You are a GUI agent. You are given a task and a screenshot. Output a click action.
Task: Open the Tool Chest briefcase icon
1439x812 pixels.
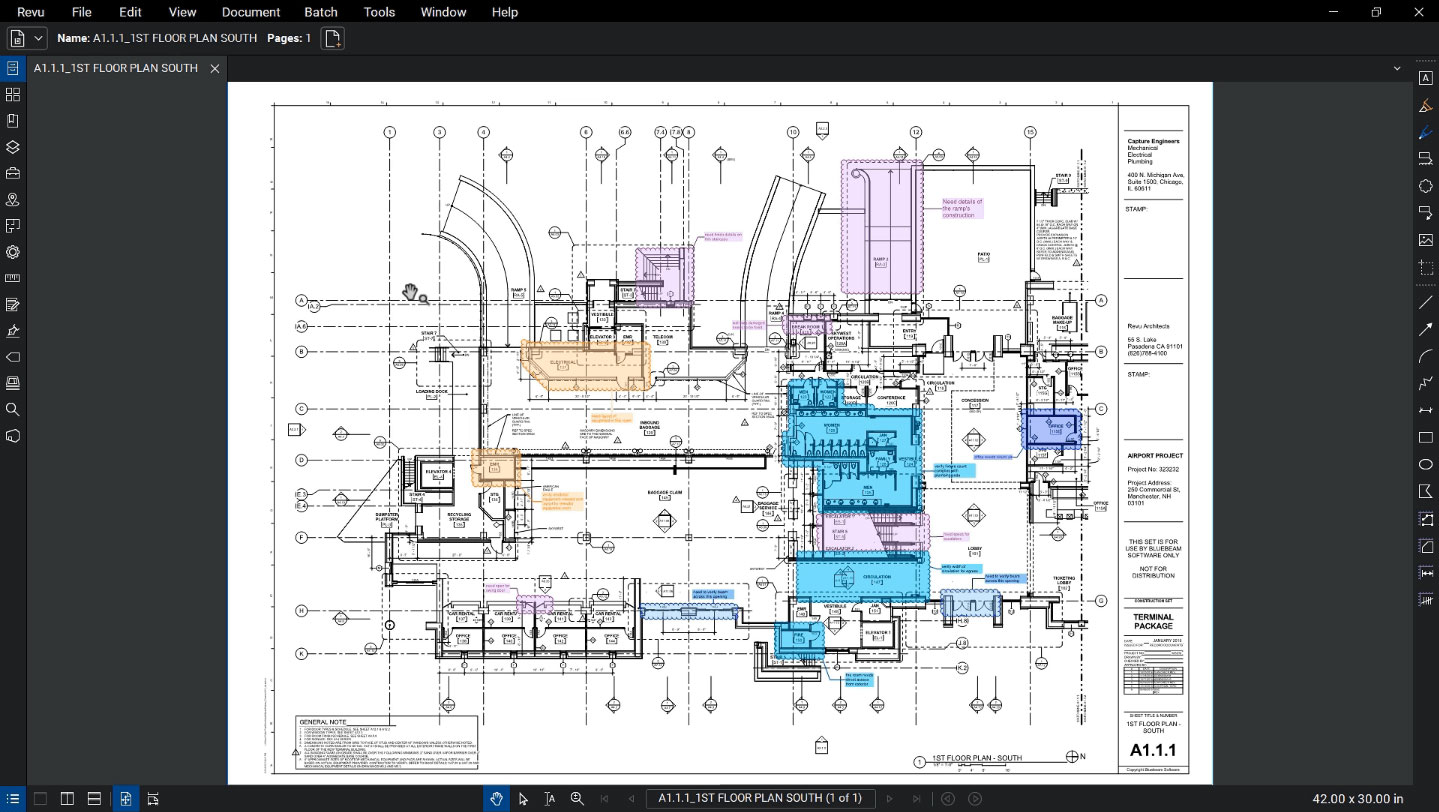pos(13,173)
